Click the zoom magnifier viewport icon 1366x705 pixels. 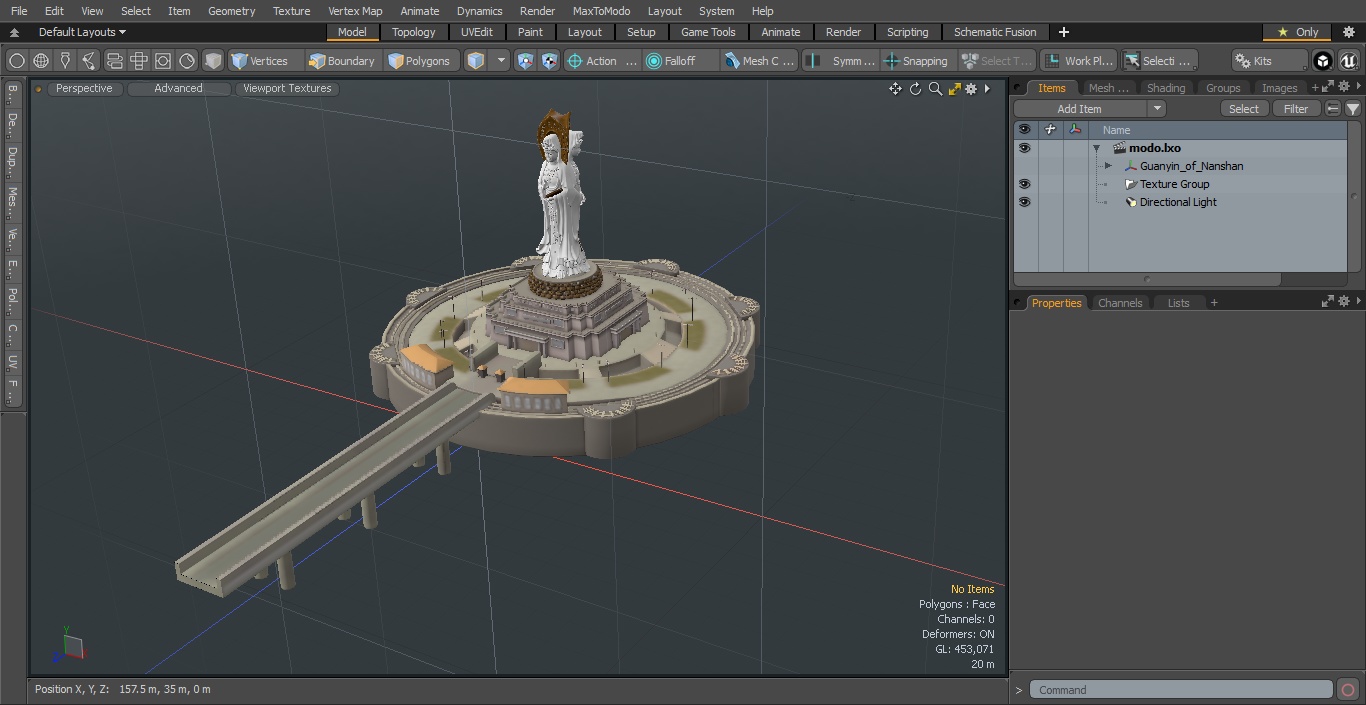point(935,89)
